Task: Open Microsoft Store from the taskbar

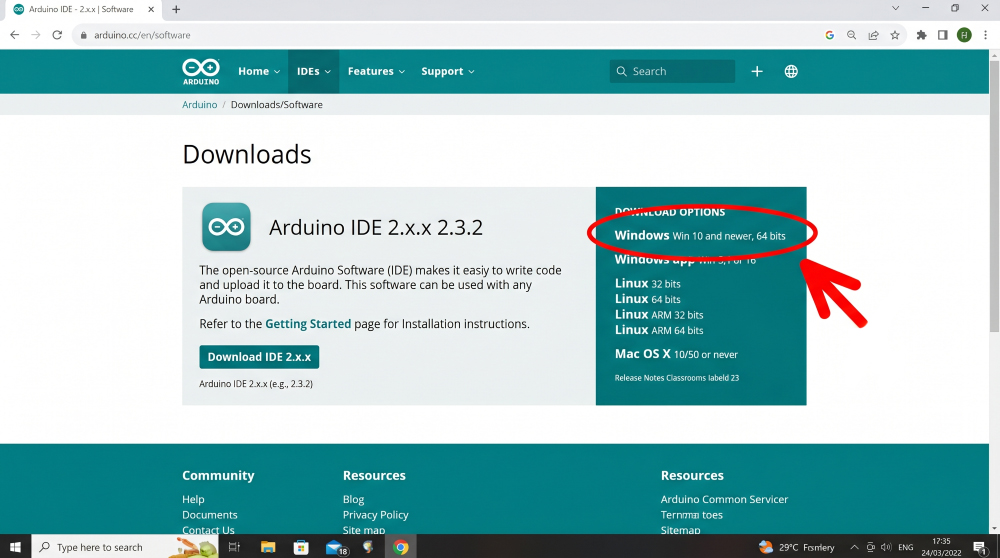Action: (301, 547)
